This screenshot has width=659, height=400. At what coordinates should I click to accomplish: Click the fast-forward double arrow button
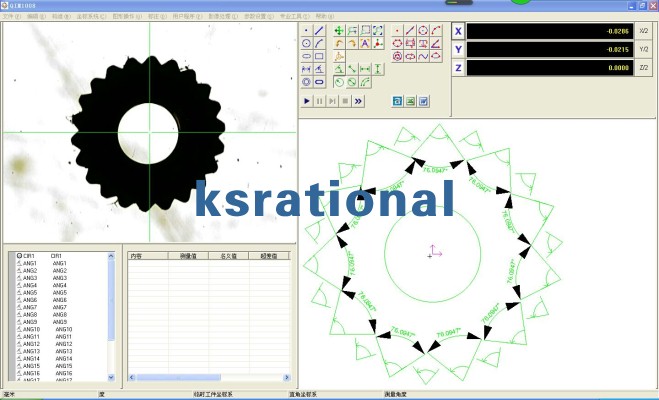[358, 101]
